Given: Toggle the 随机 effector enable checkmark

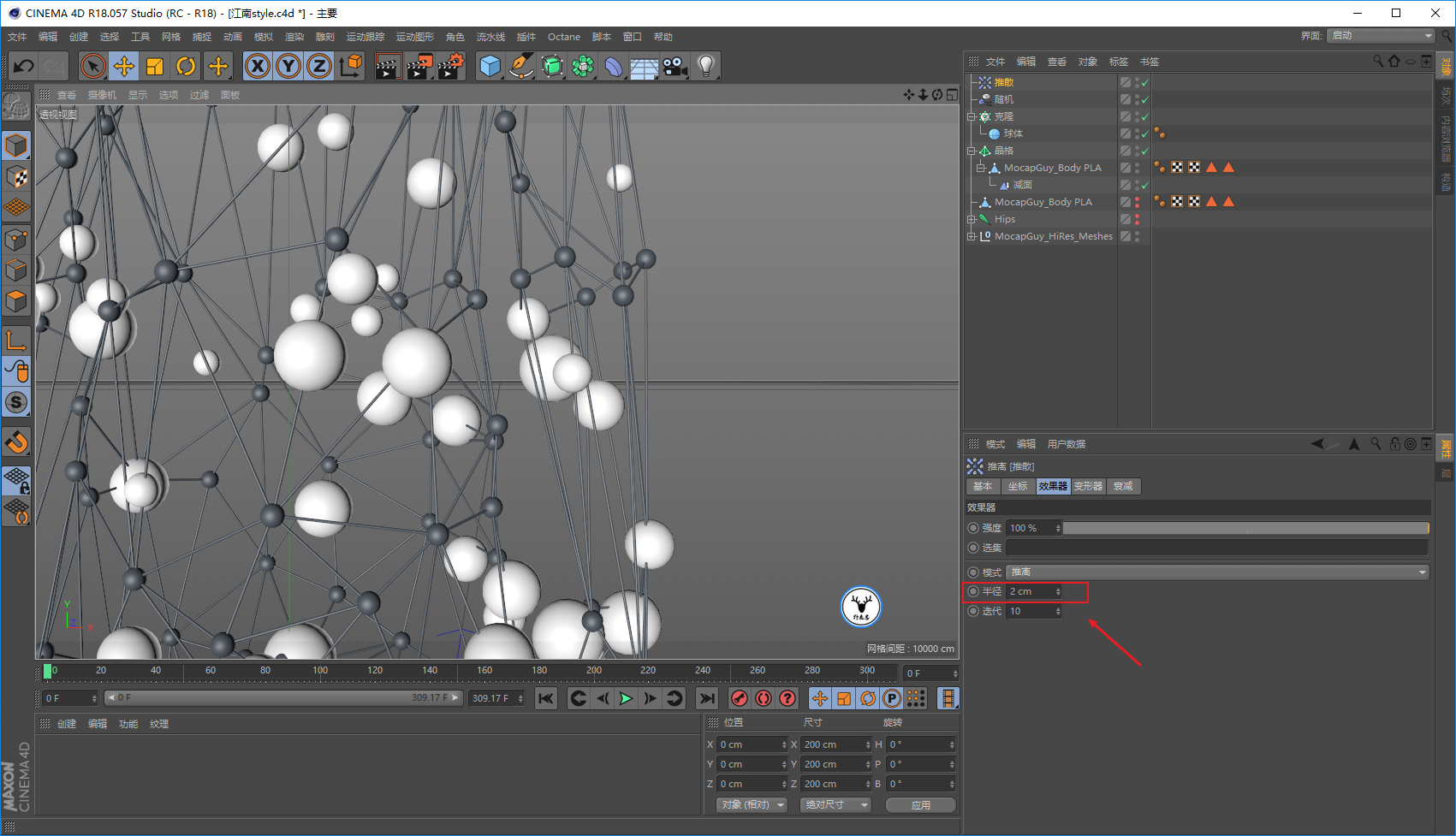Looking at the screenshot, I should 1144,100.
